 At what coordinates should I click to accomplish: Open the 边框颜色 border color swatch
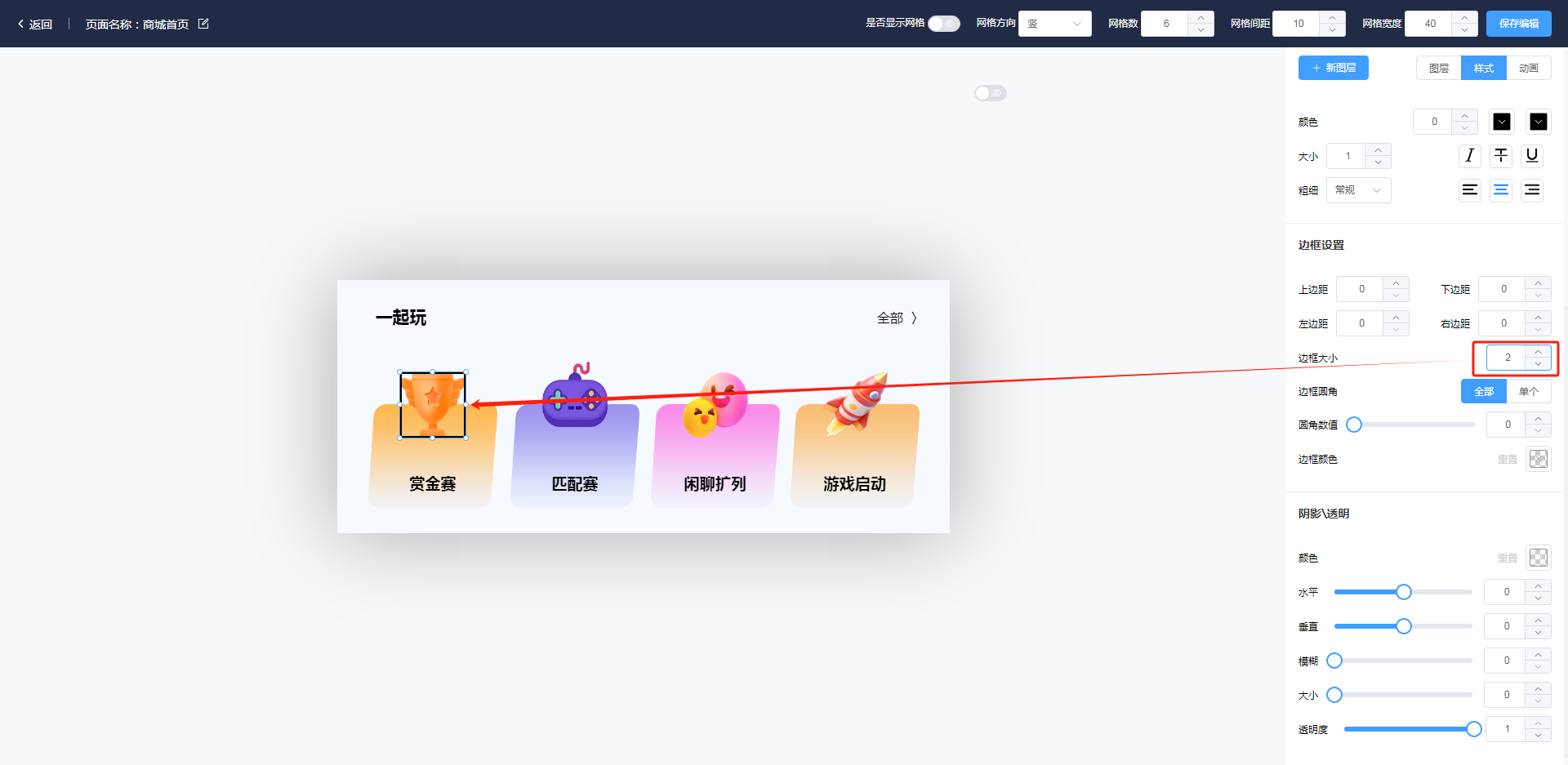coord(1538,459)
